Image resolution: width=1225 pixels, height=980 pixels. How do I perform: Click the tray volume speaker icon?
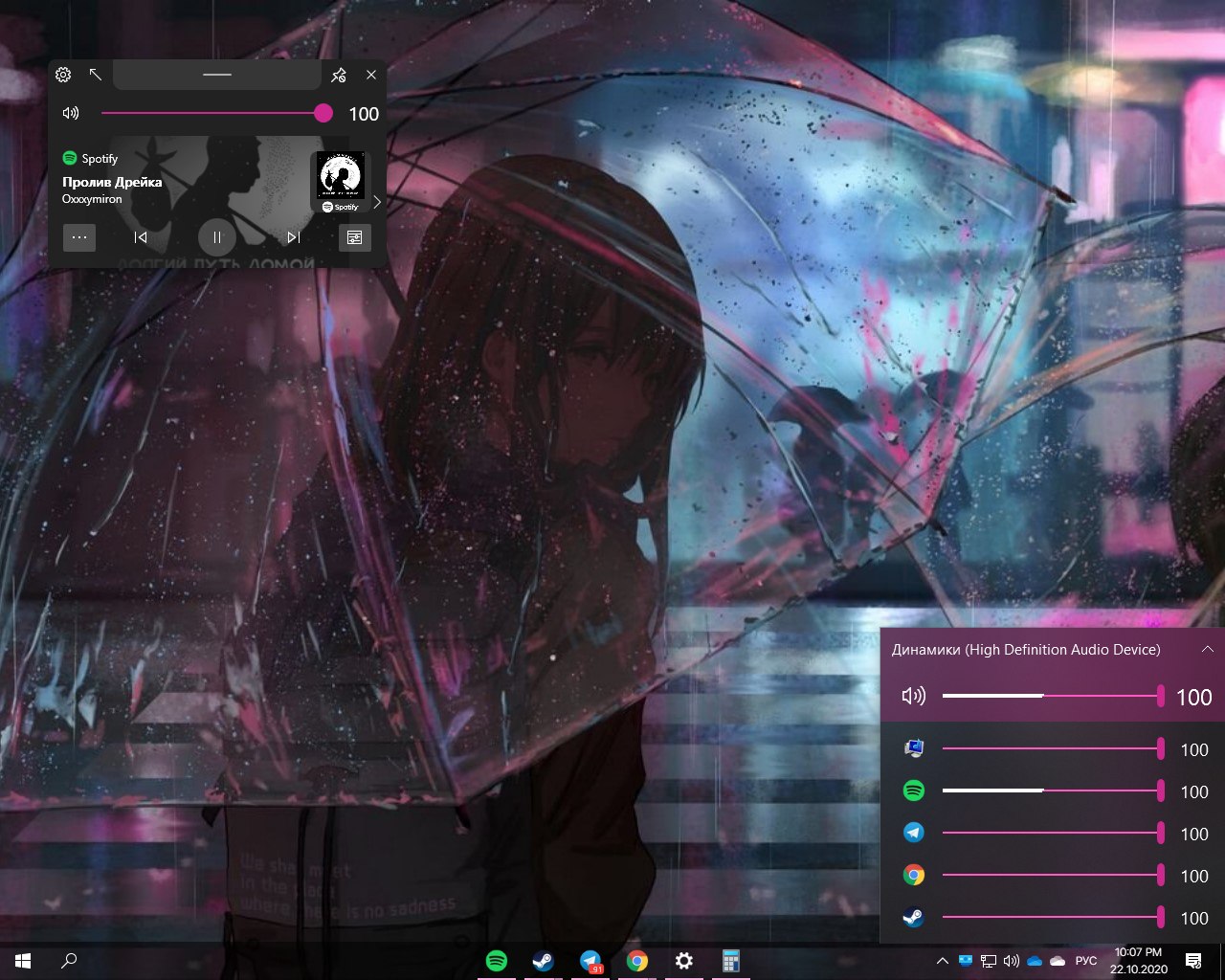pos(1012,961)
